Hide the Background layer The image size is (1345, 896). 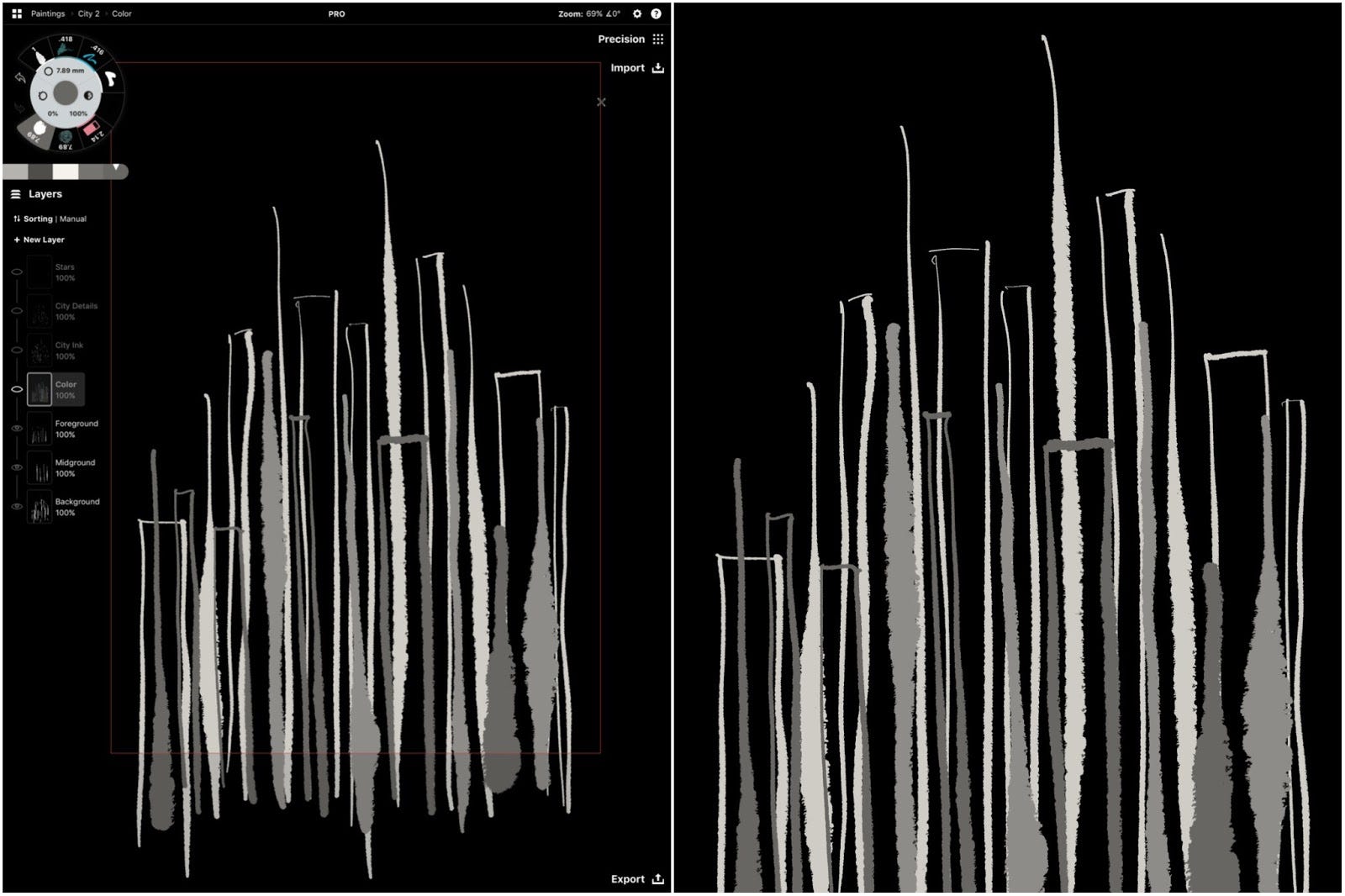pyautogui.click(x=17, y=507)
